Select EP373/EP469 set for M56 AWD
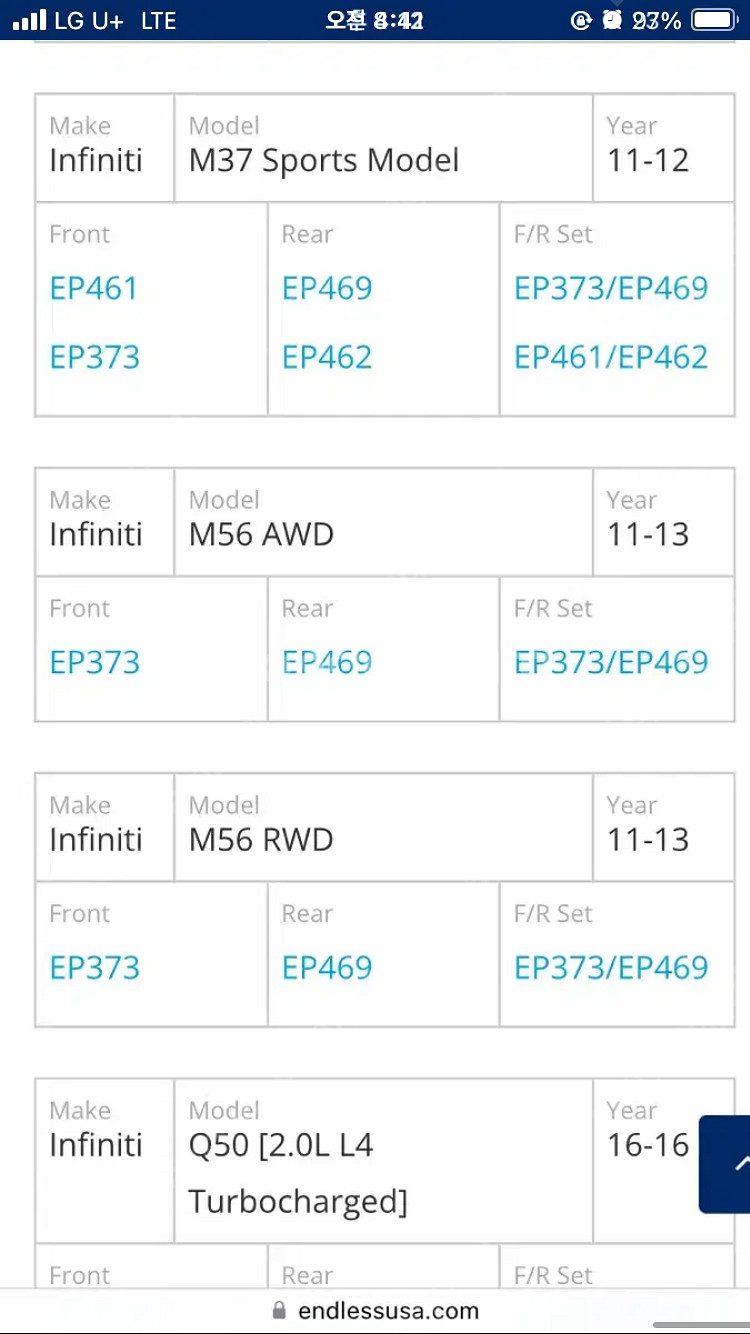The width and height of the screenshot is (750, 1334). click(x=611, y=662)
